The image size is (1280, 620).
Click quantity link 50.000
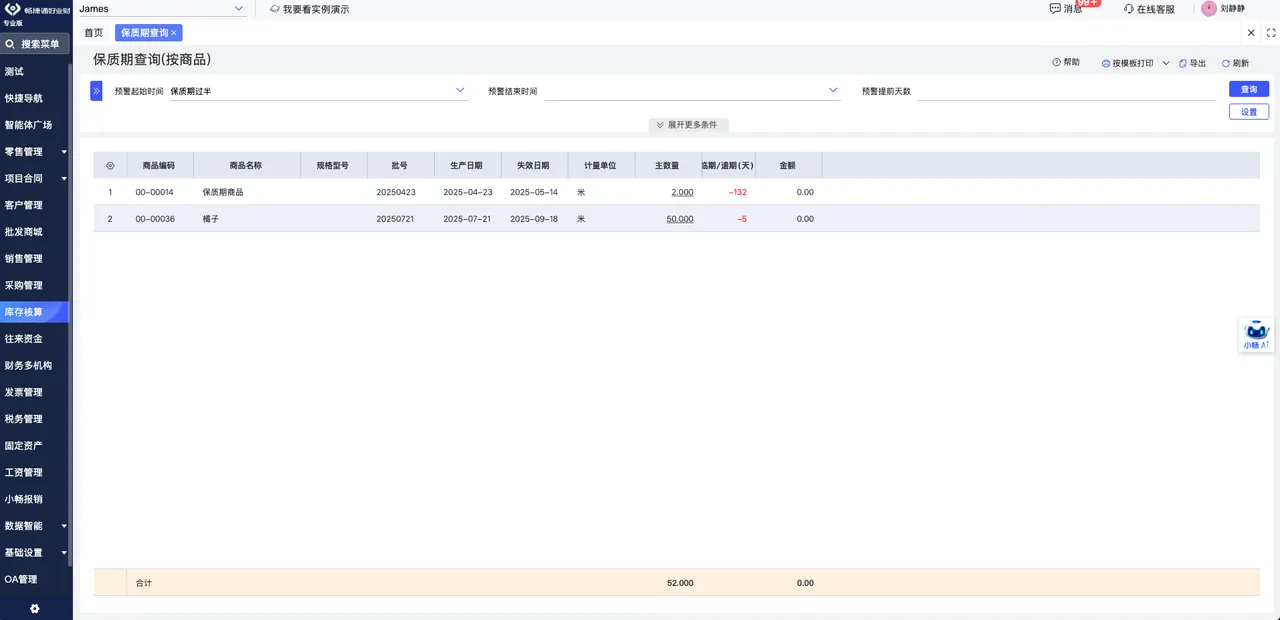[x=680, y=219]
